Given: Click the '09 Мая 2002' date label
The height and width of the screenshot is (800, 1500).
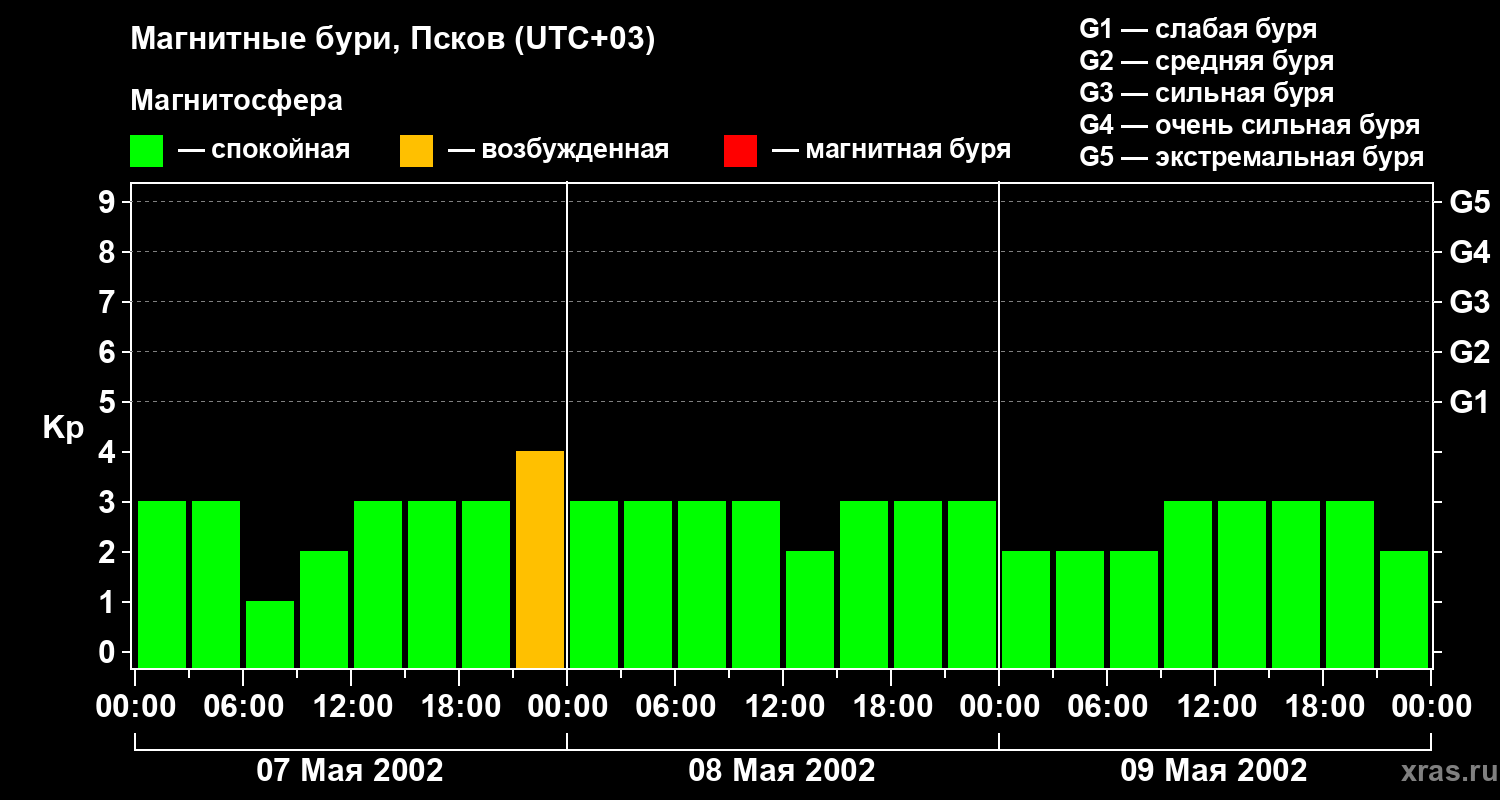Looking at the screenshot, I should coord(1214,770).
